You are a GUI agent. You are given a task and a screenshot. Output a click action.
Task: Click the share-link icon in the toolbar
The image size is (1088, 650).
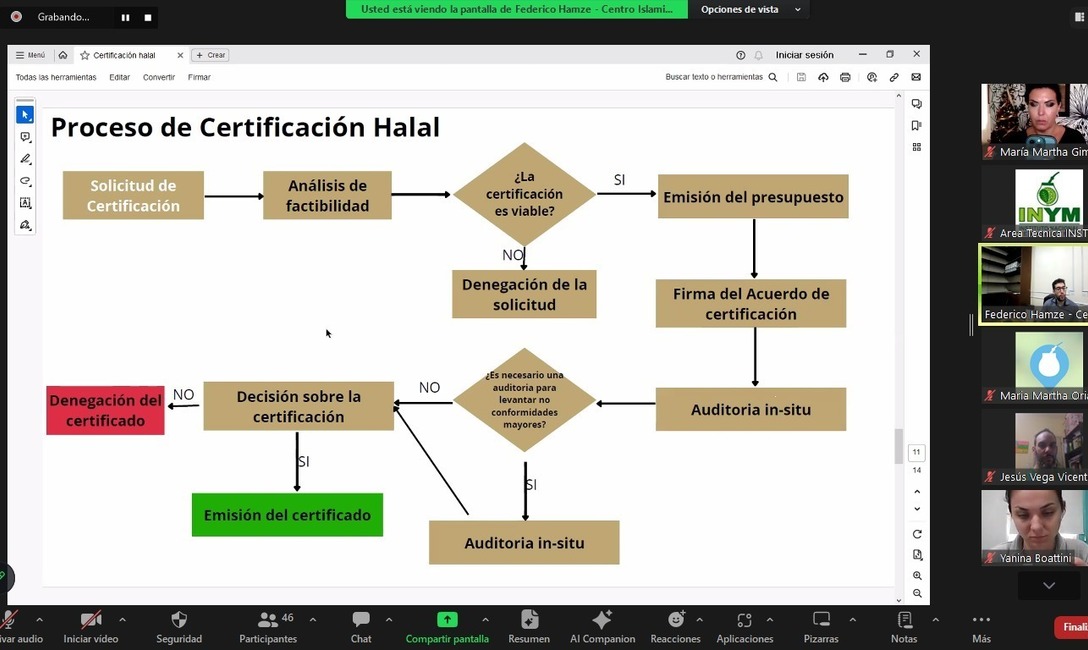pos(893,77)
